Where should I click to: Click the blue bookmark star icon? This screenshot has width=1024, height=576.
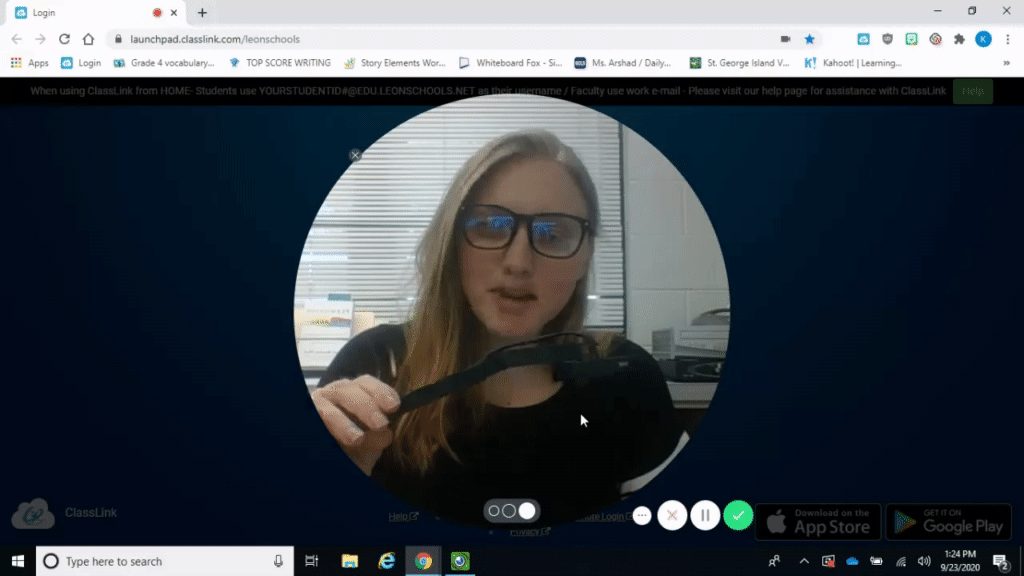coord(810,39)
